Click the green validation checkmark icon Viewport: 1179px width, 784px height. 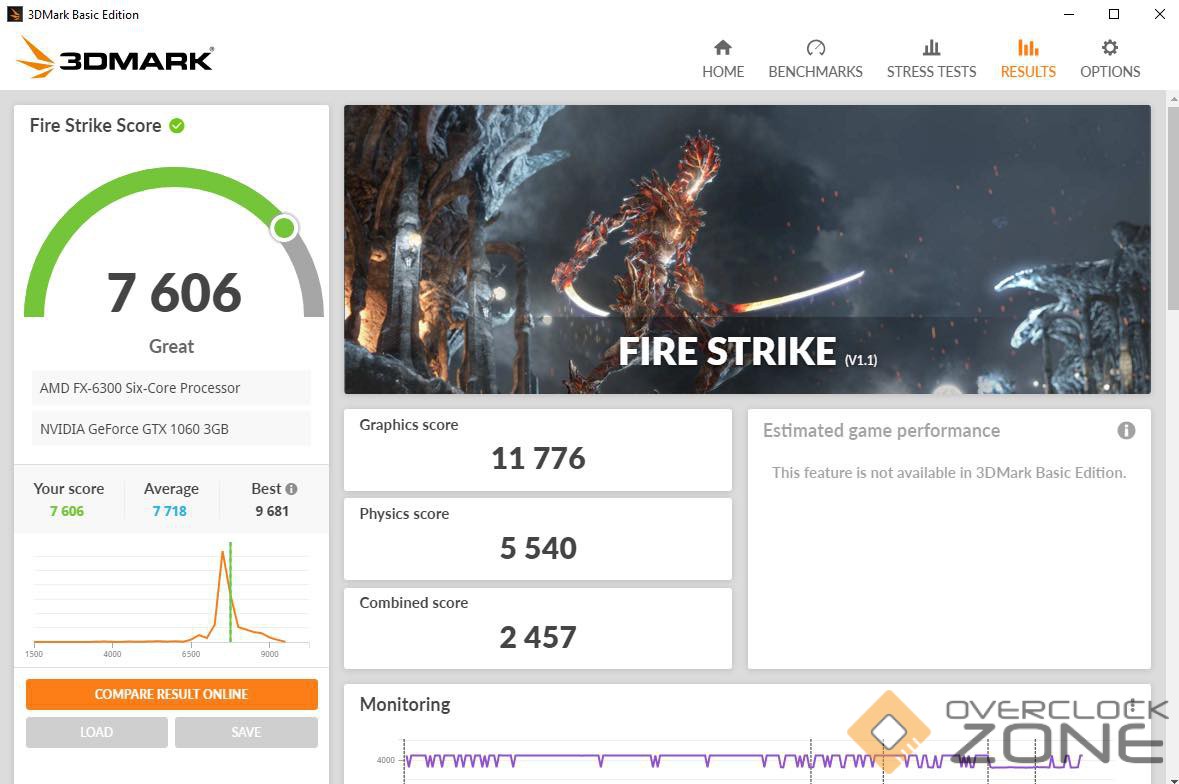tap(177, 126)
